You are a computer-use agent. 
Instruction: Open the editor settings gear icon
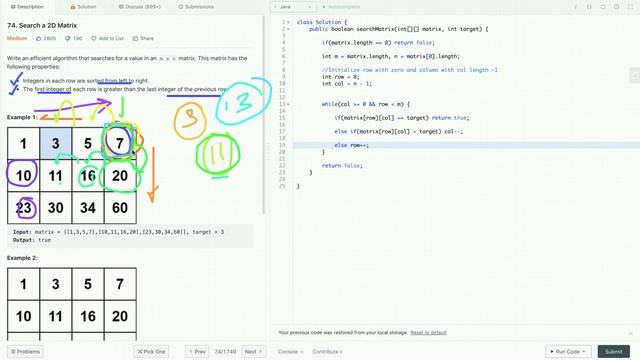click(616, 7)
